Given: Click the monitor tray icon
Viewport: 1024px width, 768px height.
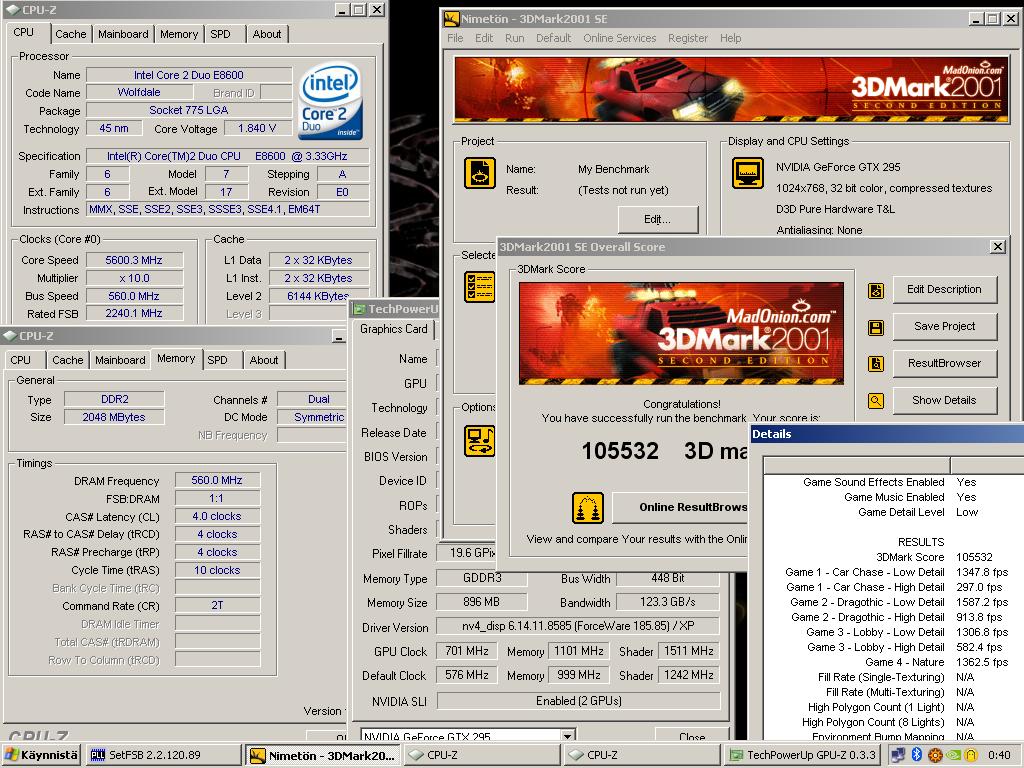Looking at the screenshot, I should coord(898,754).
